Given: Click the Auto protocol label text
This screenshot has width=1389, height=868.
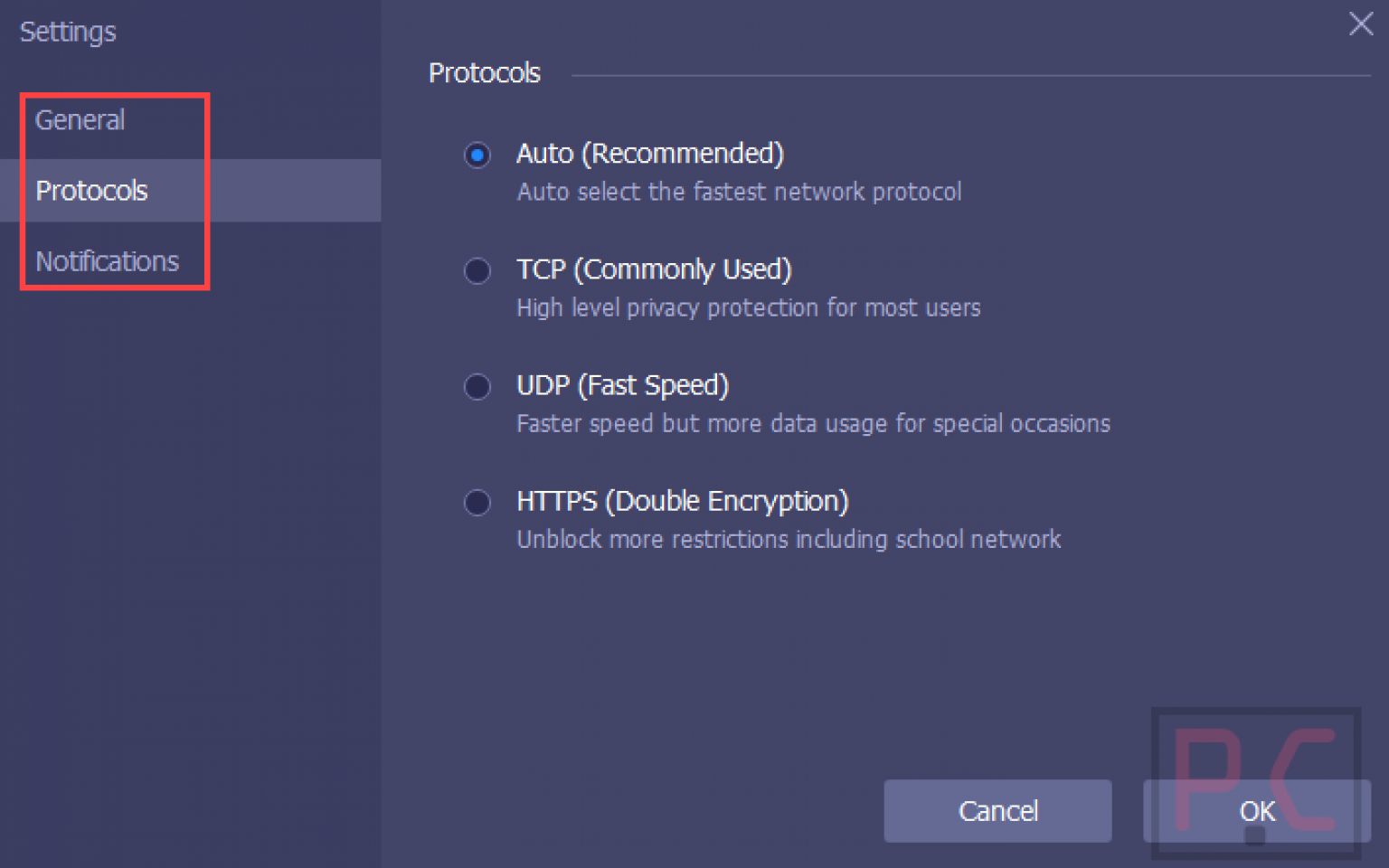Looking at the screenshot, I should (x=649, y=154).
